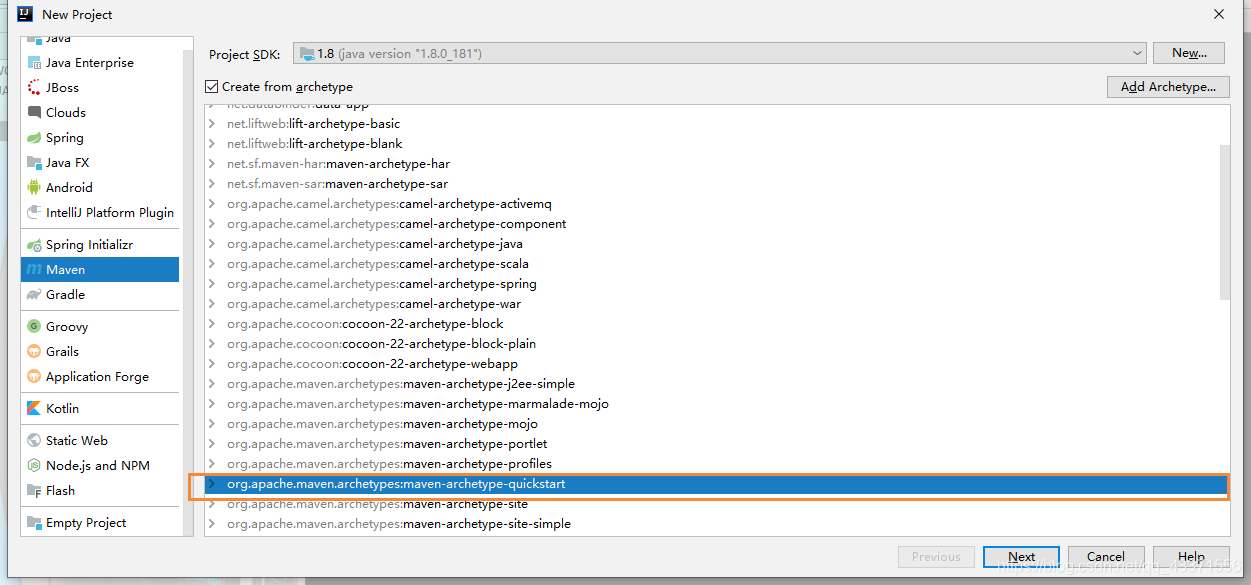Click the IntelliJ logo in title bar
Screen dimensions: 1251x585
point(25,14)
